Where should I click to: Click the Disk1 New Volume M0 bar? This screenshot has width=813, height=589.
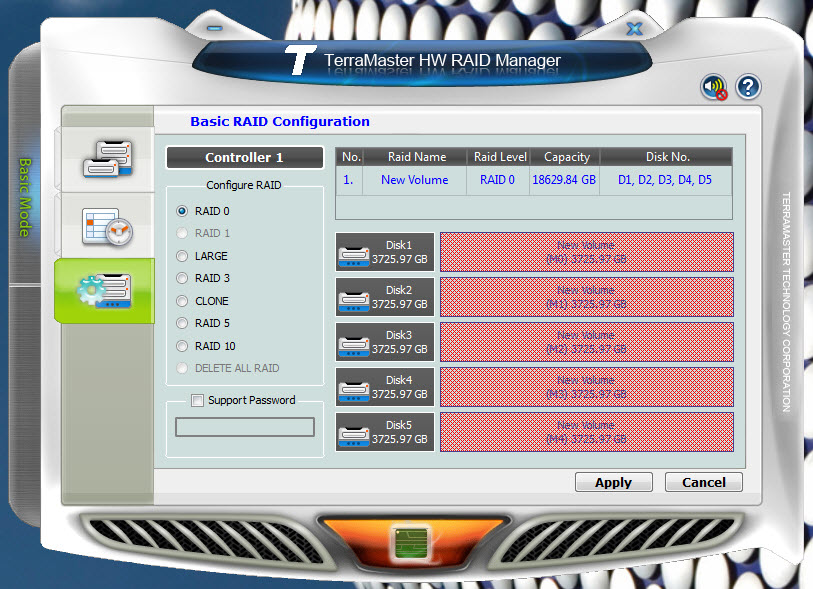point(586,252)
